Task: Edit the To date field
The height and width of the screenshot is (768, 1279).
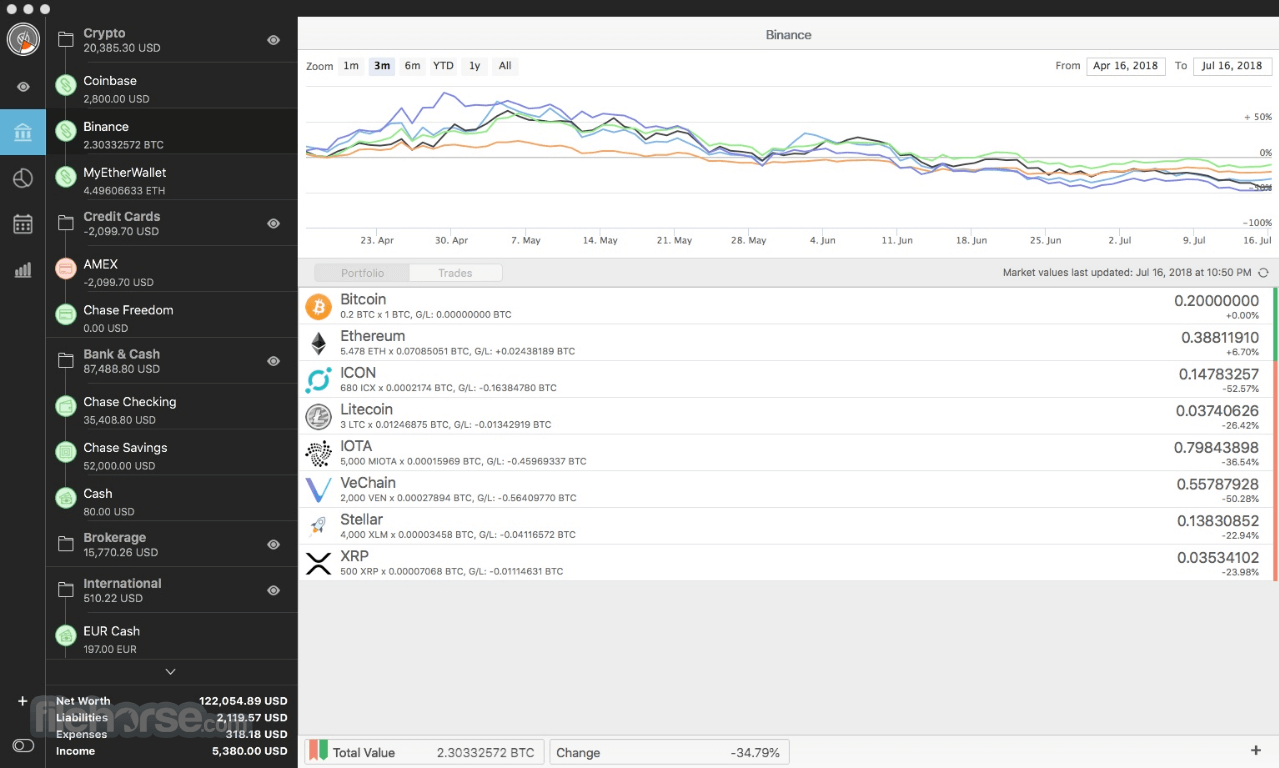Action: (1232, 66)
